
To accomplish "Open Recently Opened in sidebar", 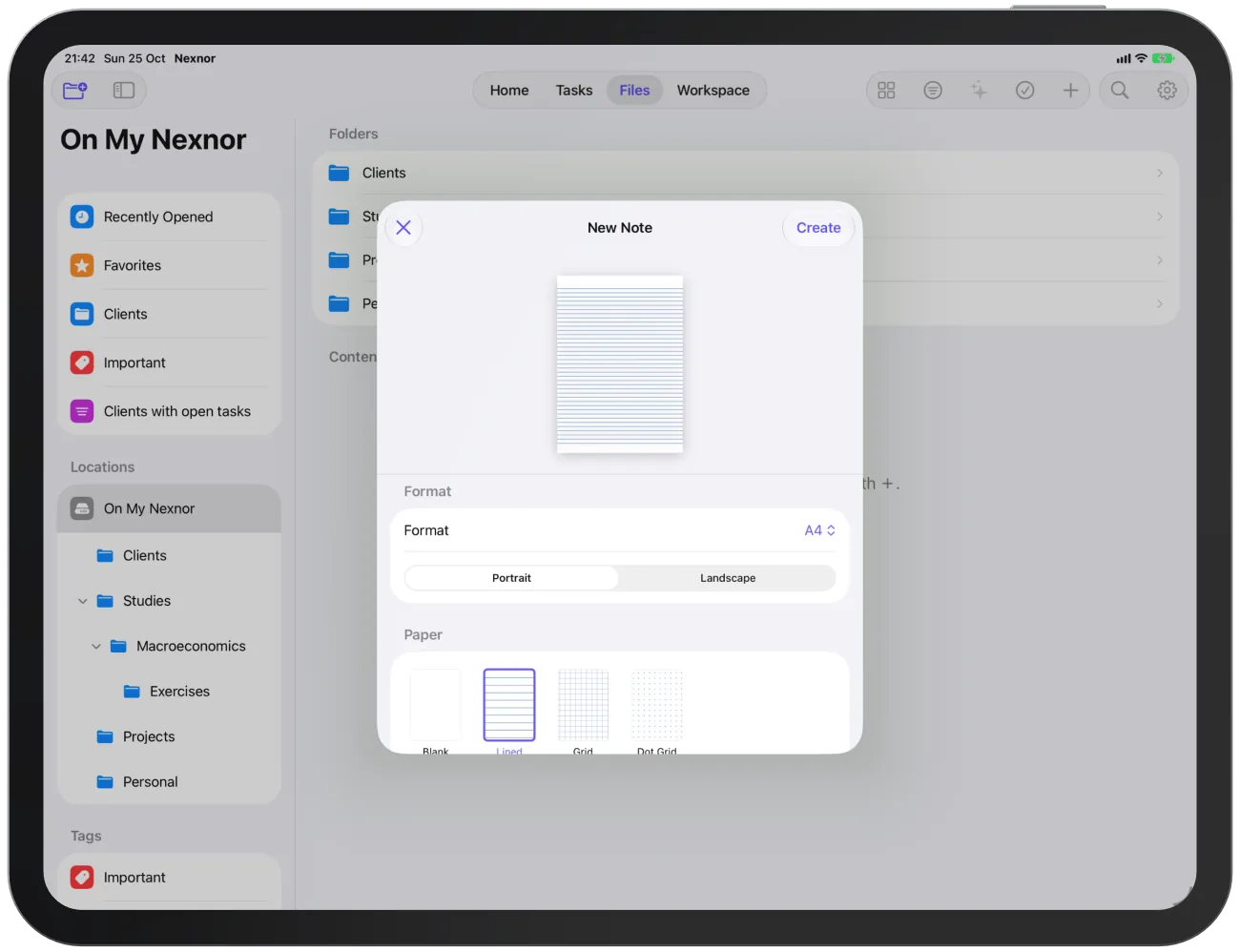I will pyautogui.click(x=169, y=217).
